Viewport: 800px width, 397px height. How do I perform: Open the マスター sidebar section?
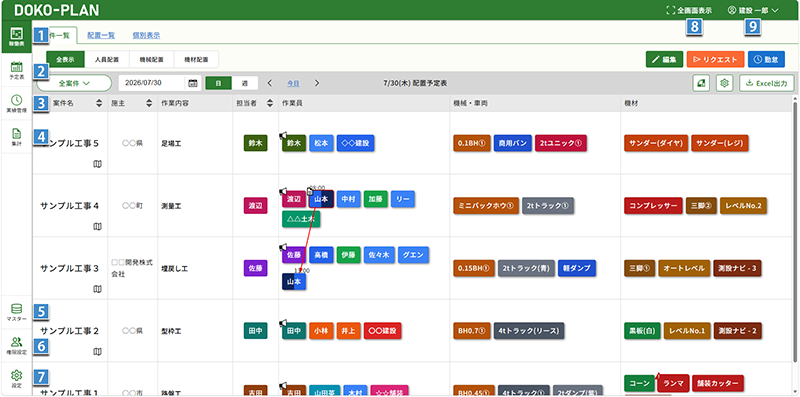coord(16,312)
